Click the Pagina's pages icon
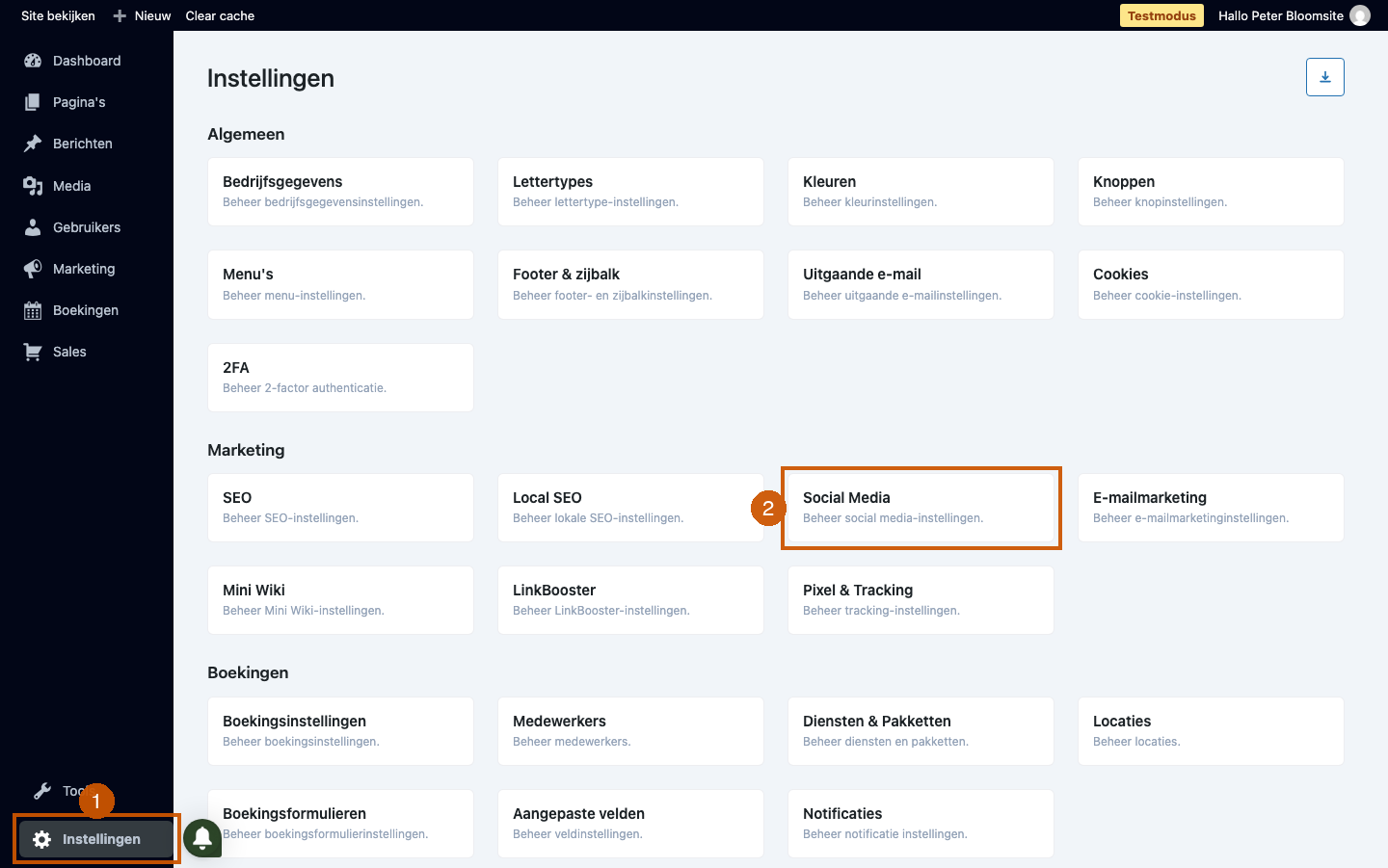This screenshot has width=1388, height=868. point(33,102)
